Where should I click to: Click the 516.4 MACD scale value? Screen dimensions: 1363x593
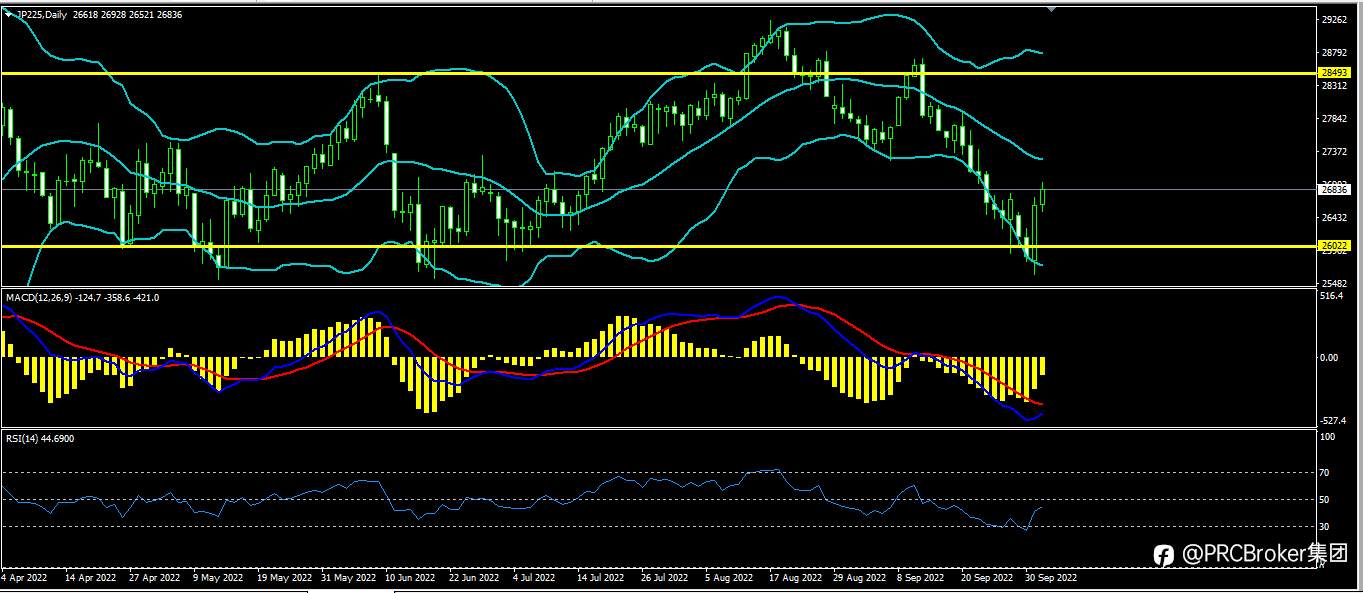(x=1331, y=296)
